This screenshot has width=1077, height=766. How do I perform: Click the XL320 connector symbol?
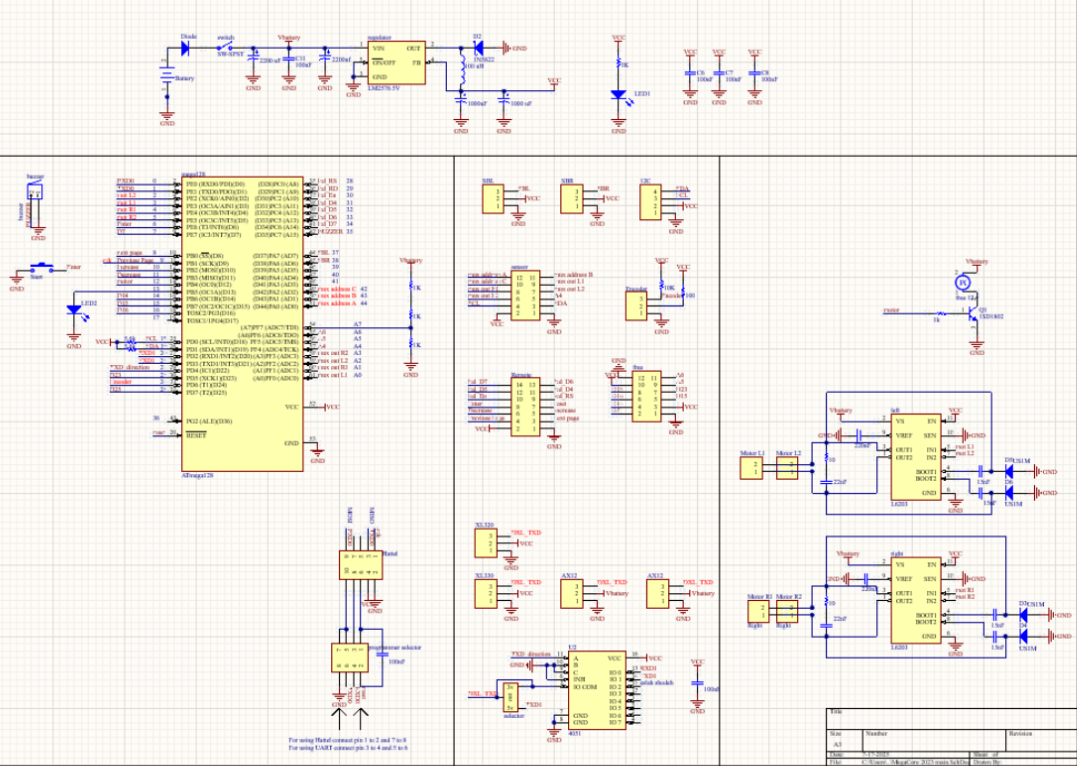point(486,542)
